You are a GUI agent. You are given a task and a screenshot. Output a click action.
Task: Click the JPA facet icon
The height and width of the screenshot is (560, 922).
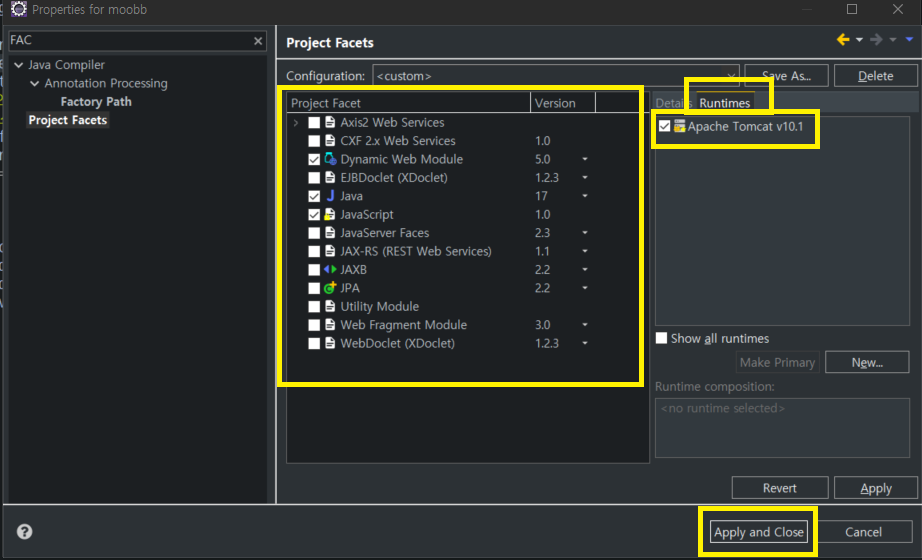point(330,288)
